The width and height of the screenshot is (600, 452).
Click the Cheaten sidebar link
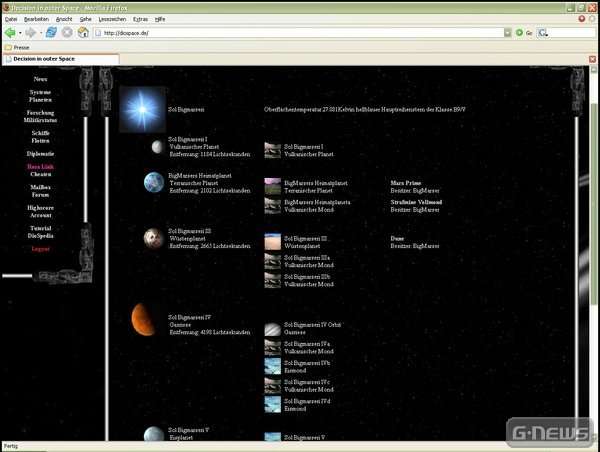click(x=40, y=174)
